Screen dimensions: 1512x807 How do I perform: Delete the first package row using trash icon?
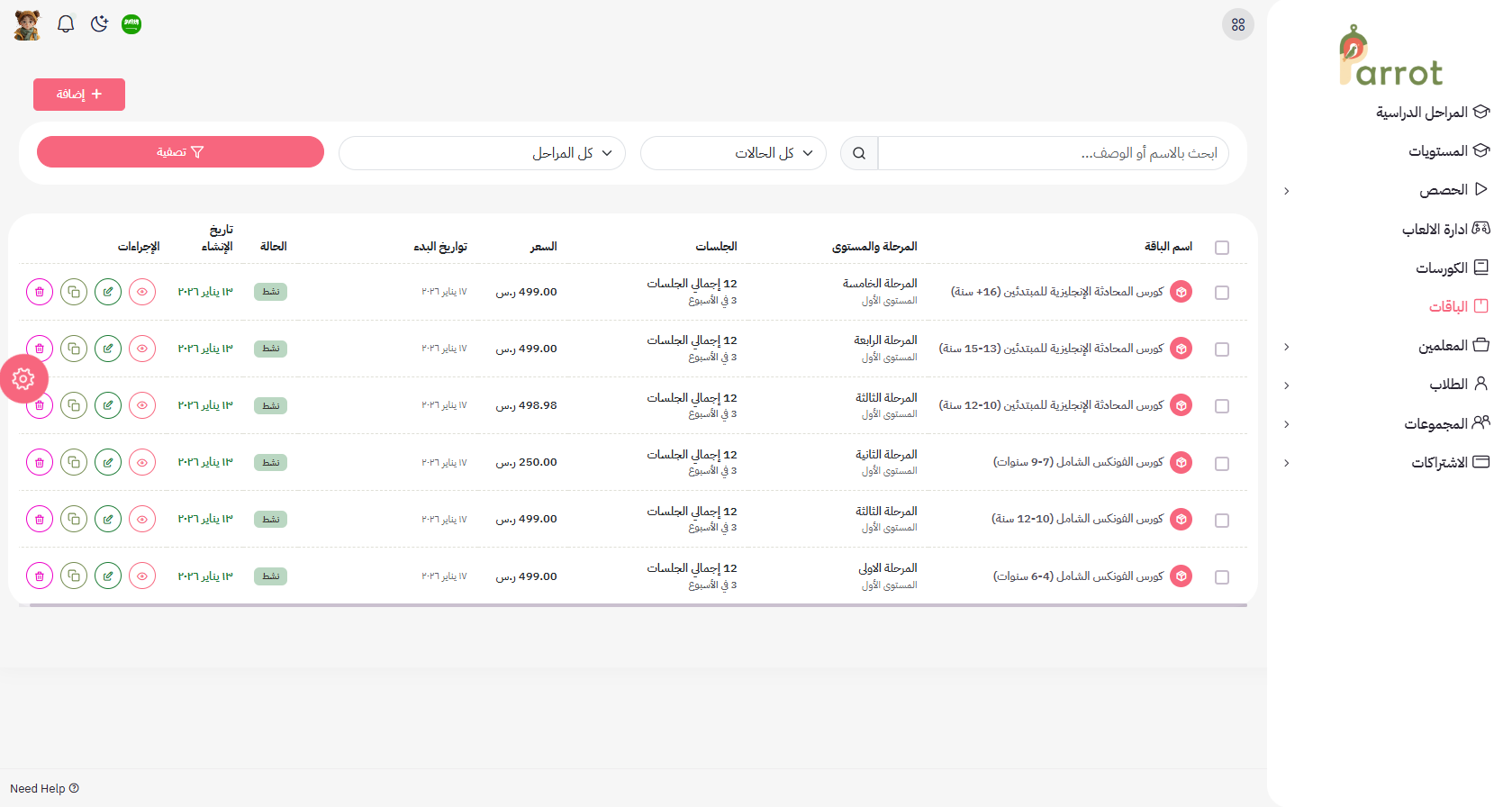pyautogui.click(x=40, y=292)
